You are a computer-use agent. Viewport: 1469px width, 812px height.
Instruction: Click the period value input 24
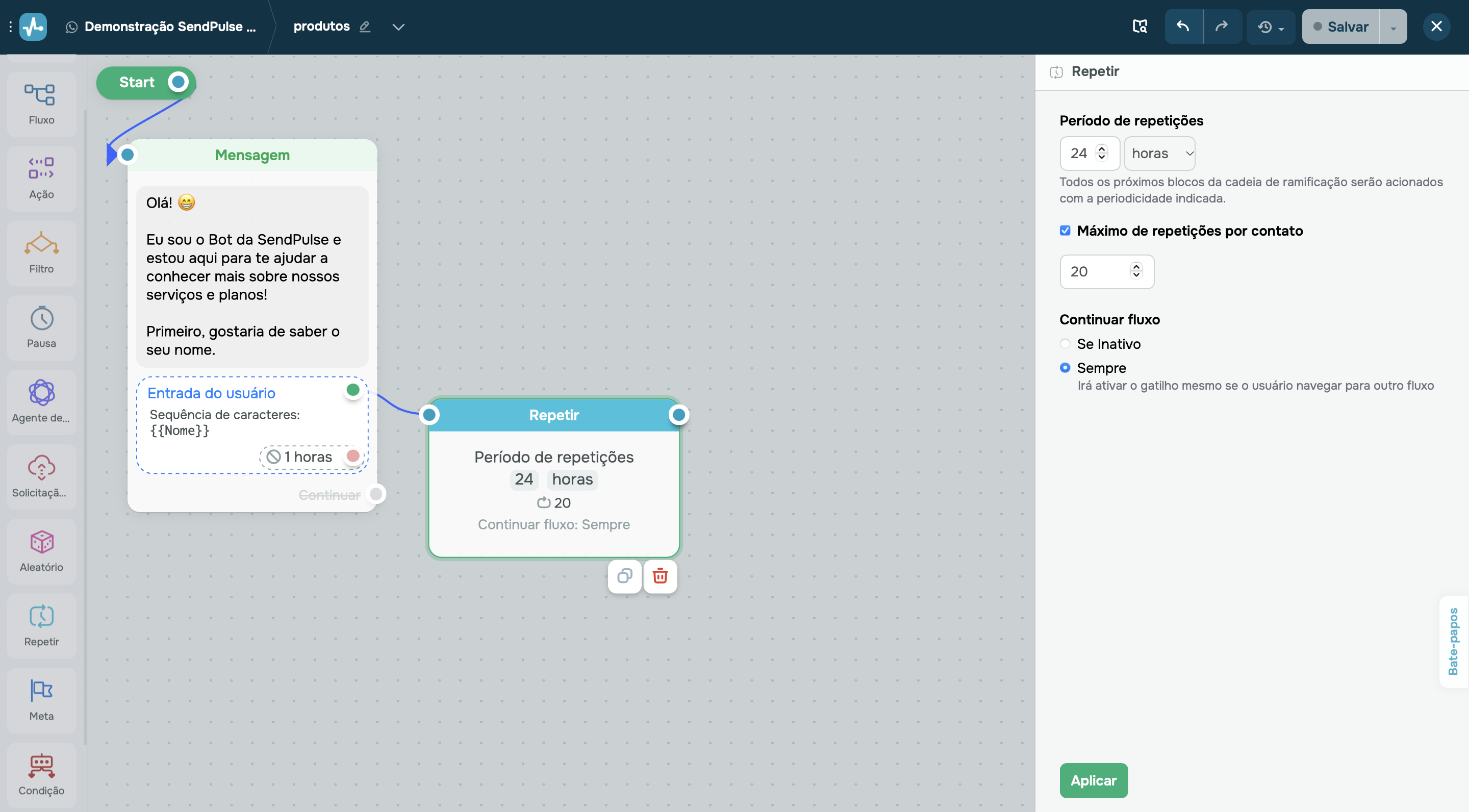coord(1090,154)
